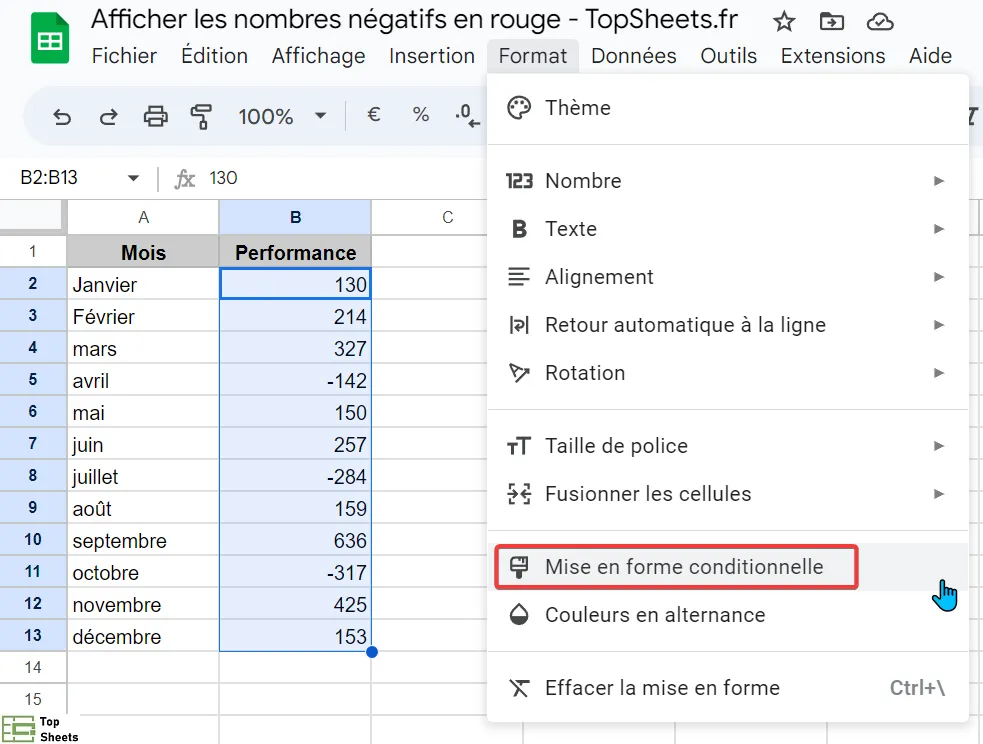Click the bold B Texte icon
The image size is (983, 744).
(x=519, y=229)
